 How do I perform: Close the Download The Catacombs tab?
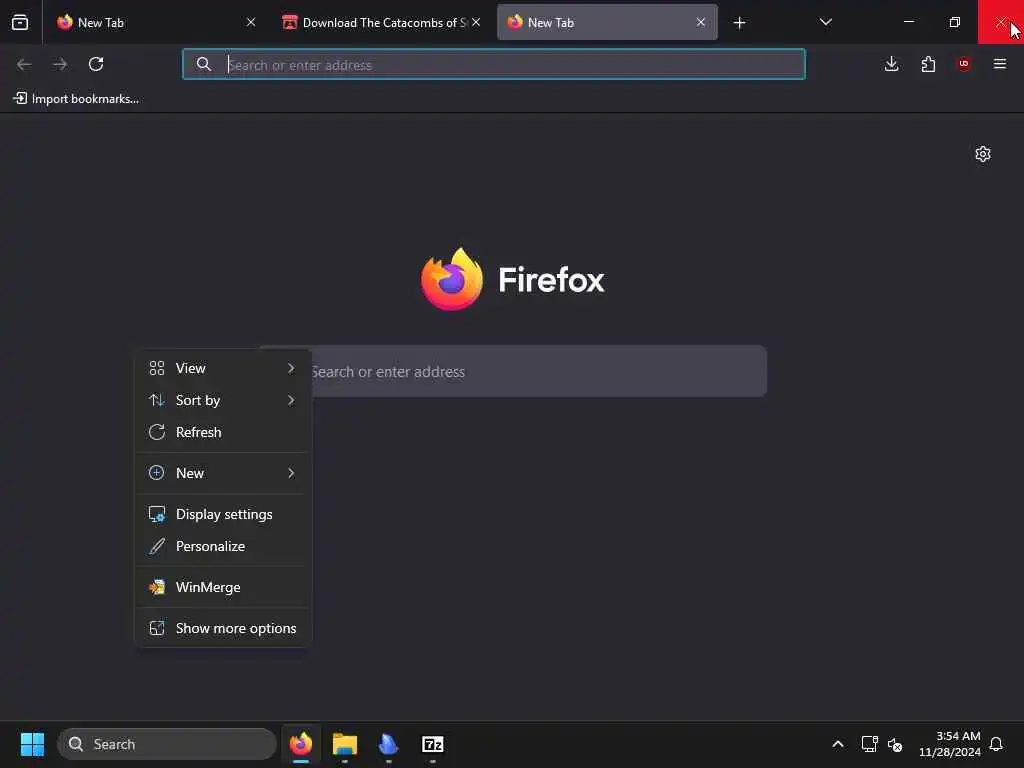pyautogui.click(x=476, y=22)
